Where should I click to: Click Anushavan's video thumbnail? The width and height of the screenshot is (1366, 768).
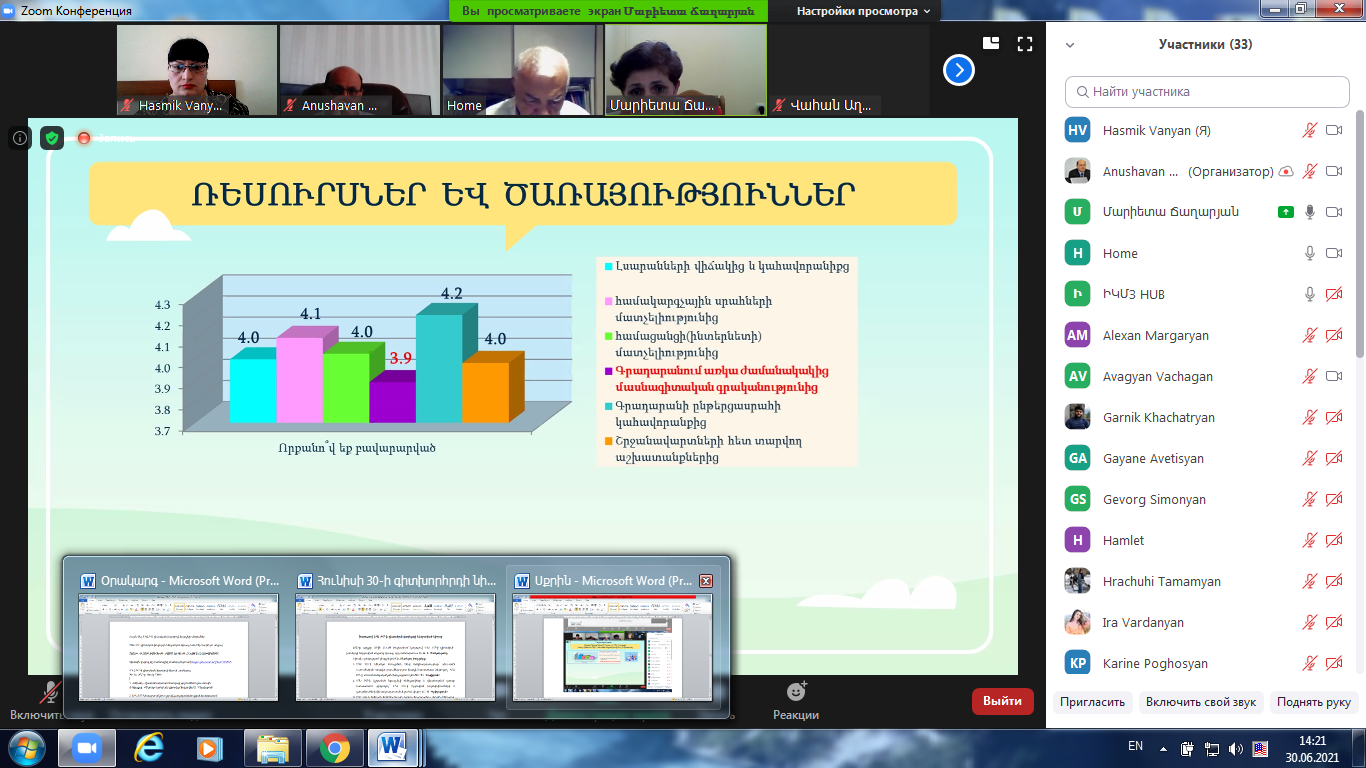coord(359,70)
